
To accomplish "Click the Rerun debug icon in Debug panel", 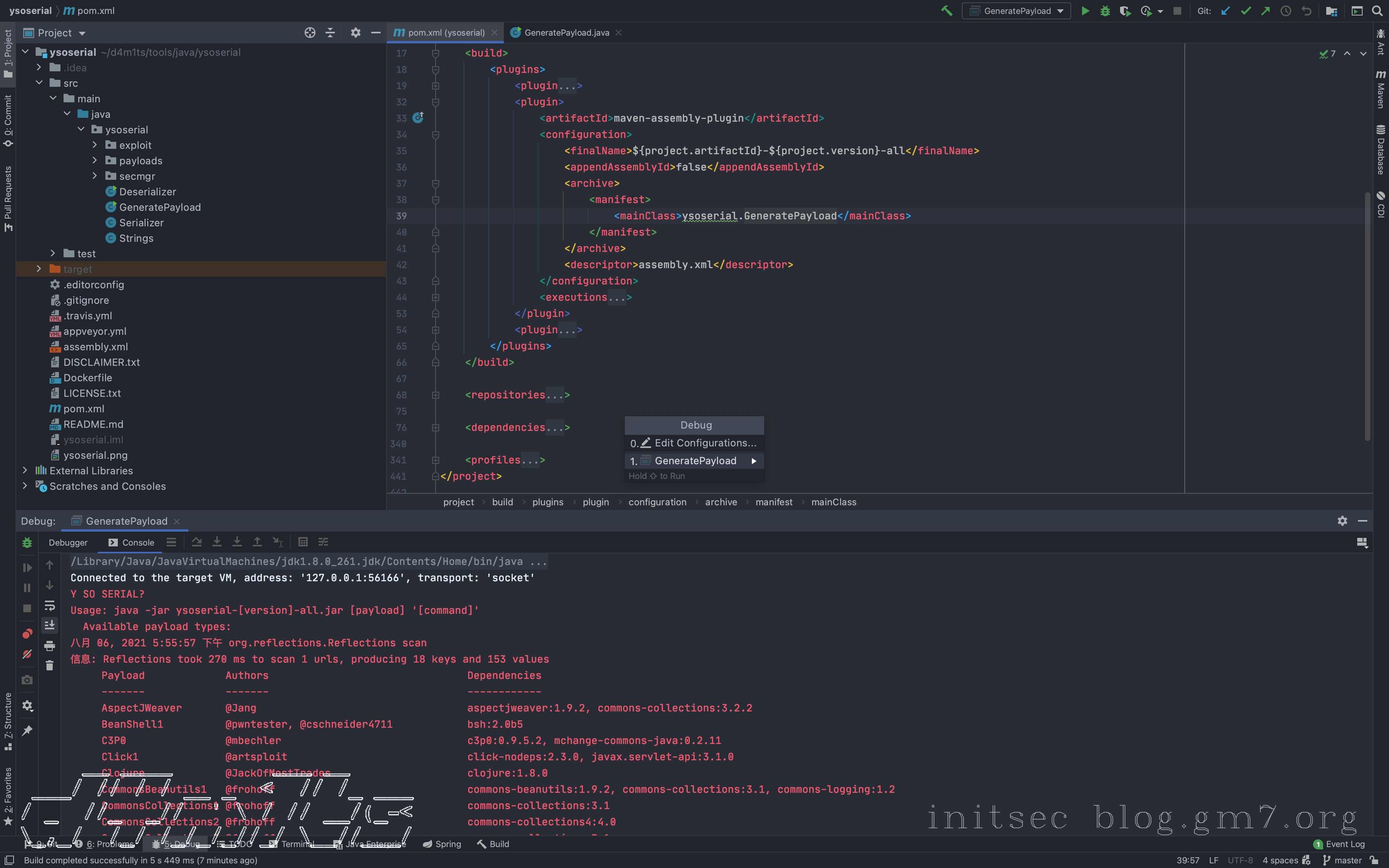I will 27,542.
